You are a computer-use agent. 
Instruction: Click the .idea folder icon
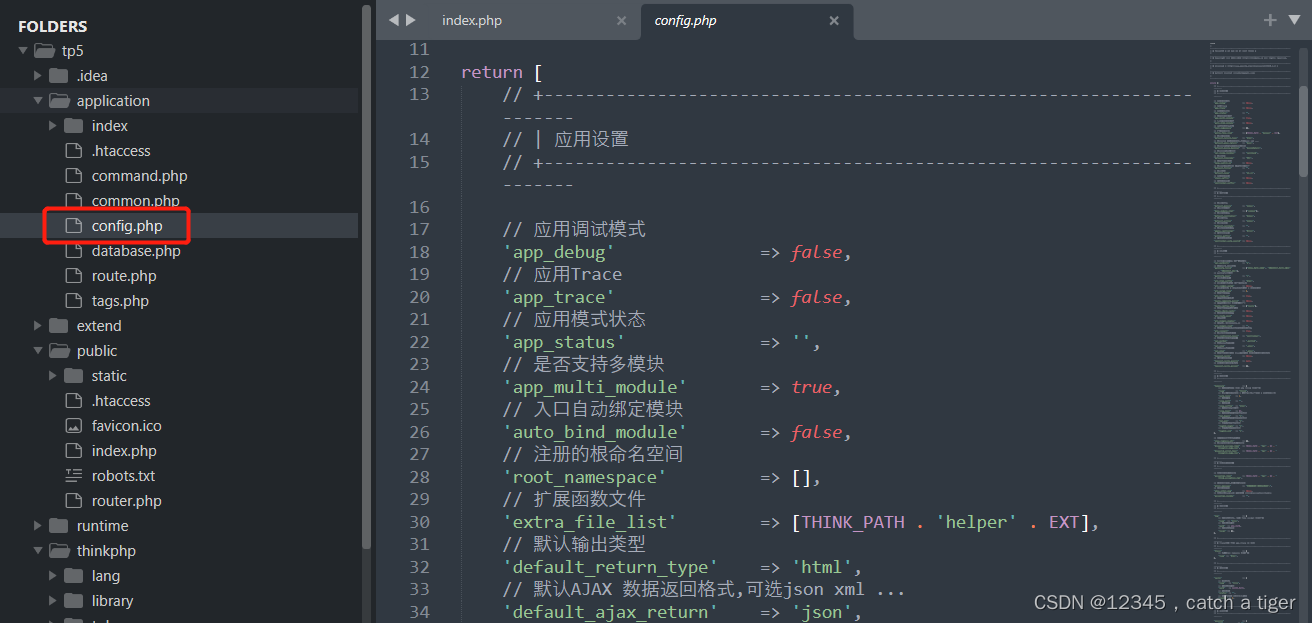[x=56, y=75]
